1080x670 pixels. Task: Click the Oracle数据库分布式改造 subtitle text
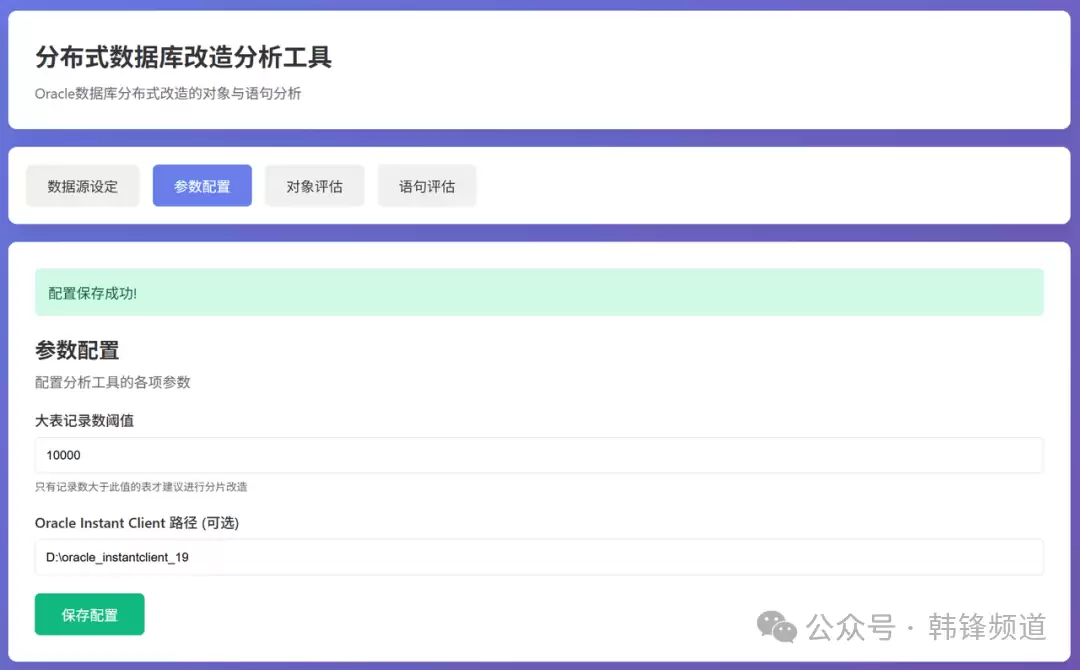tap(168, 94)
